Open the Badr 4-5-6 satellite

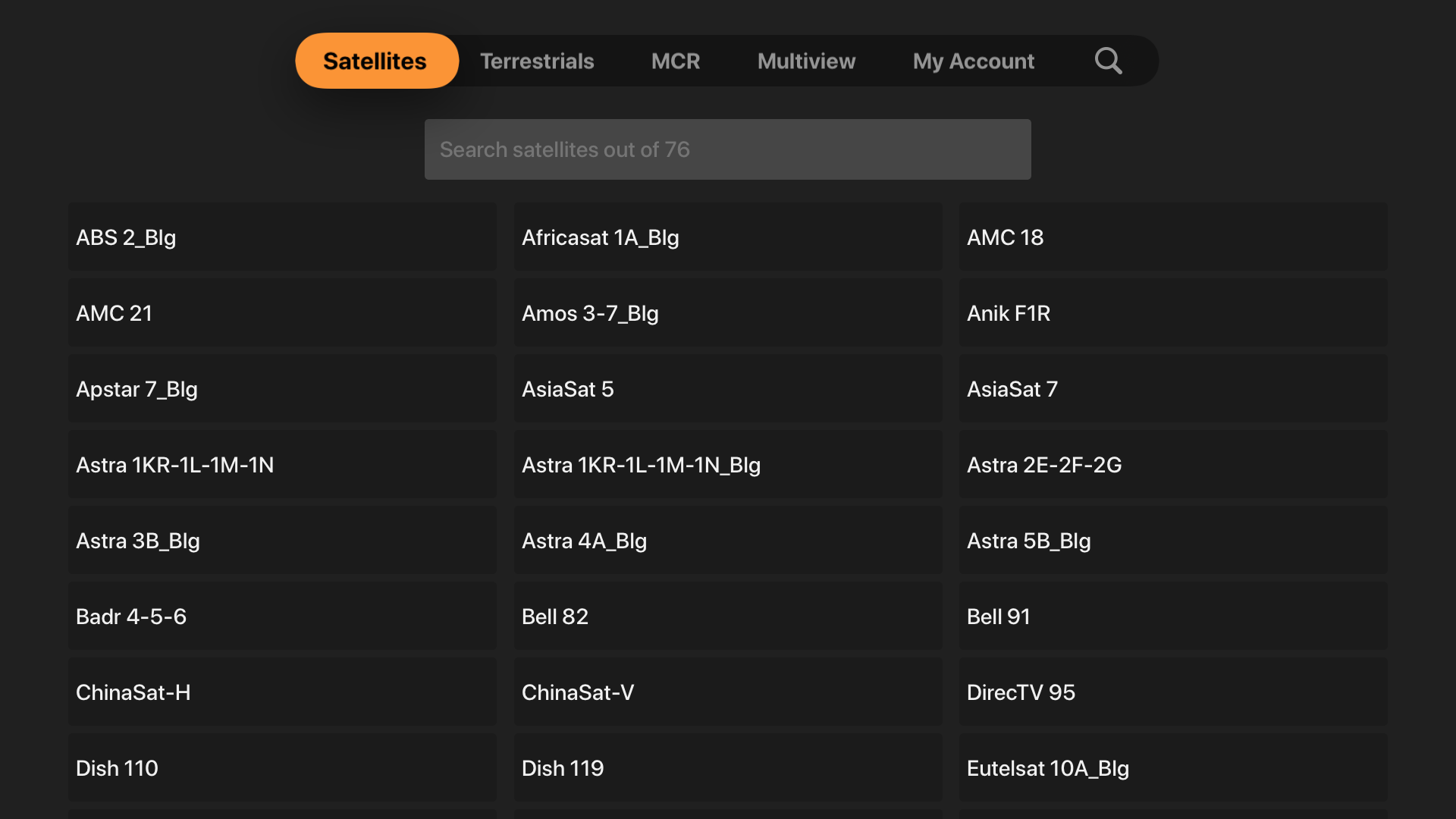282,617
